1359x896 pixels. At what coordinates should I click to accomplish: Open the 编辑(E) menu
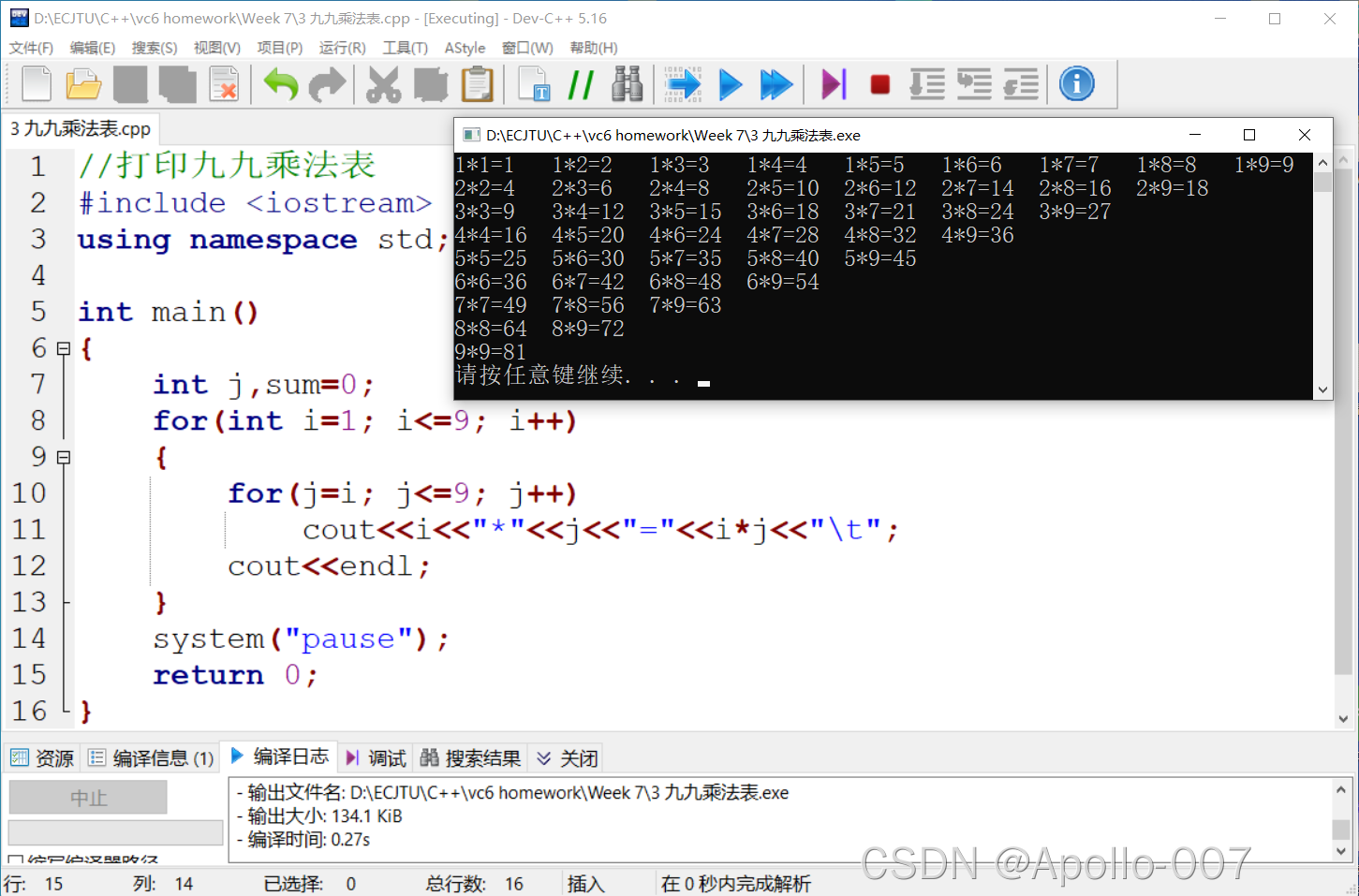pyautogui.click(x=93, y=48)
